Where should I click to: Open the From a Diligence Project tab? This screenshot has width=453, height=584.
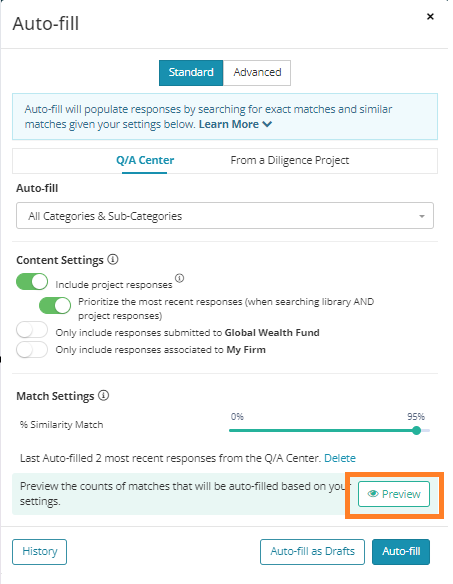[289, 160]
